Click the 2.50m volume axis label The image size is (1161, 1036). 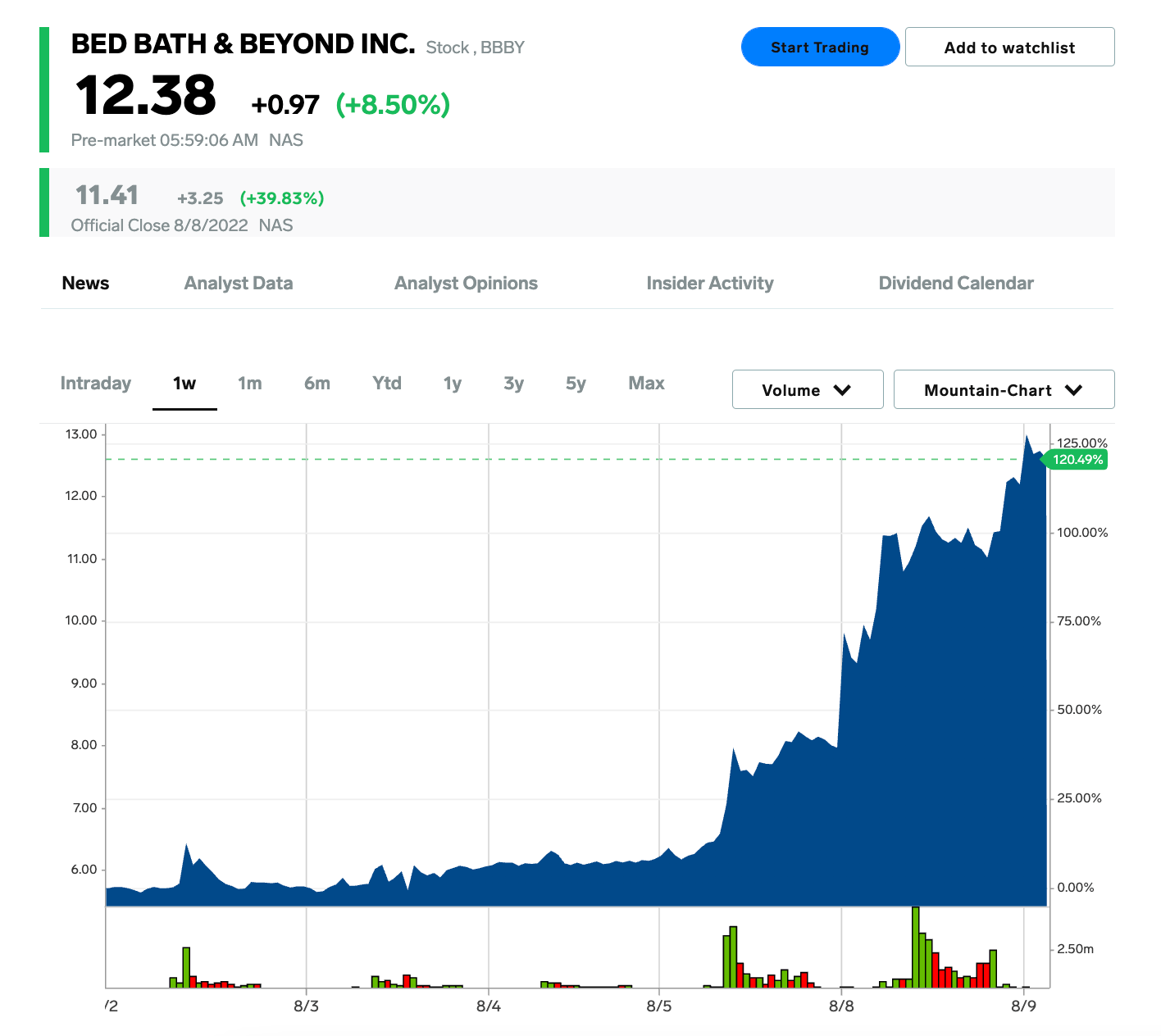pyautogui.click(x=1076, y=949)
